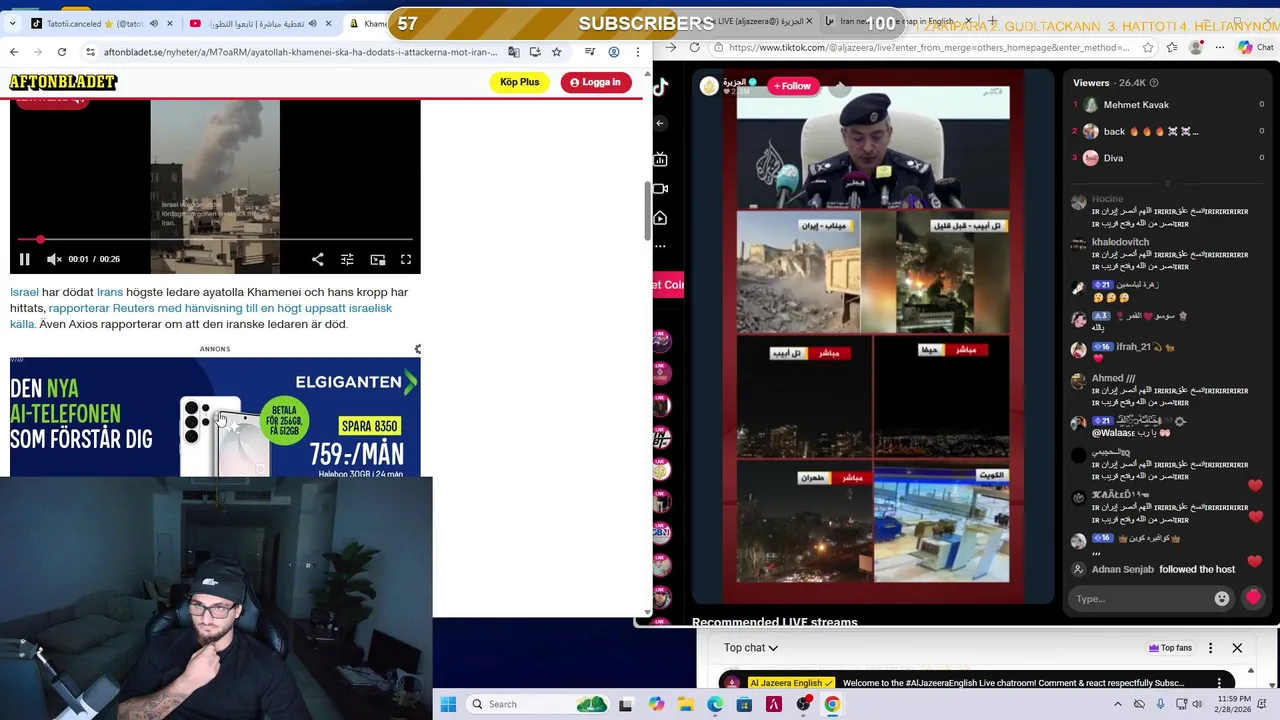
Task: Collapse TikTok sidebar back arrow
Action: click(660, 123)
